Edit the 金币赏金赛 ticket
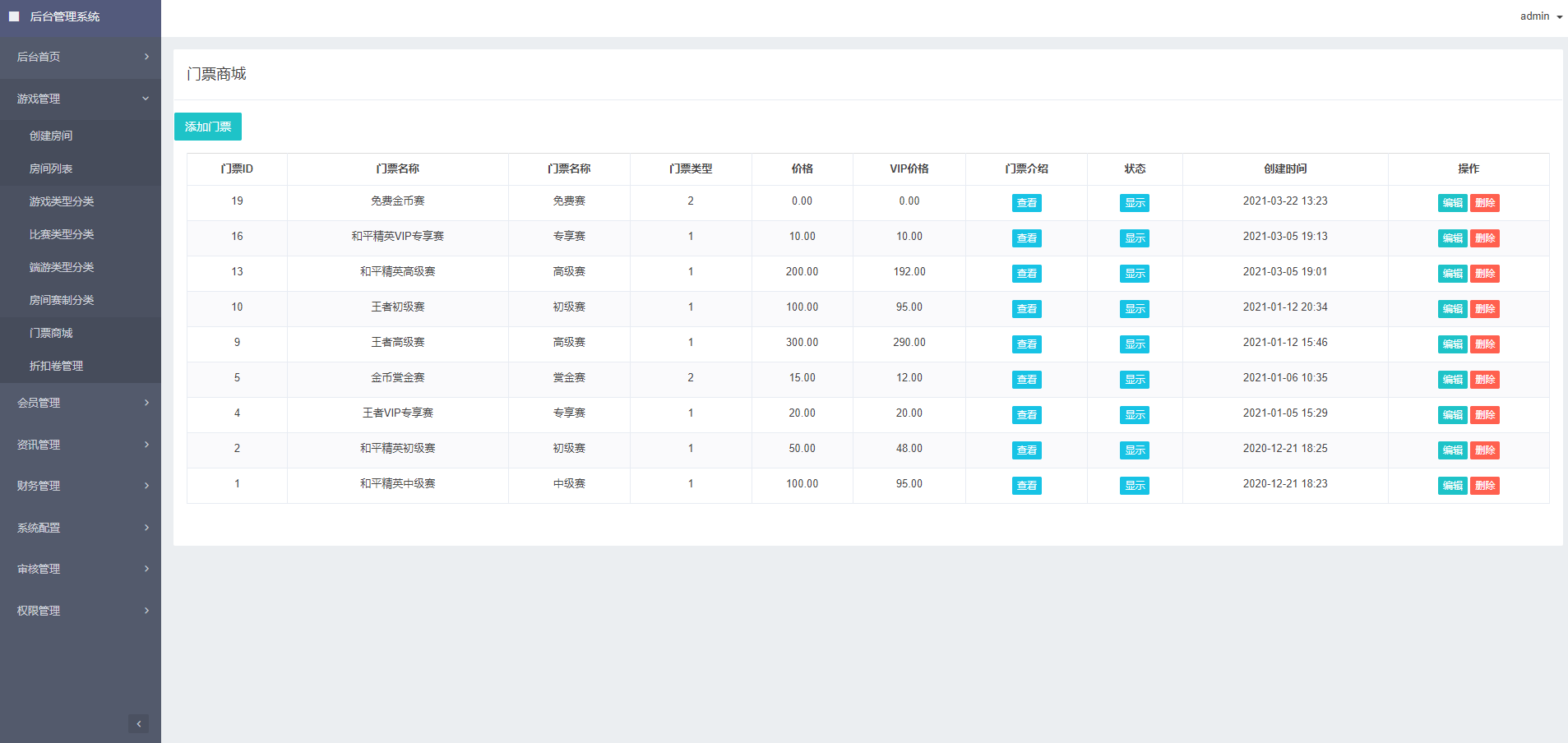 pos(1452,380)
